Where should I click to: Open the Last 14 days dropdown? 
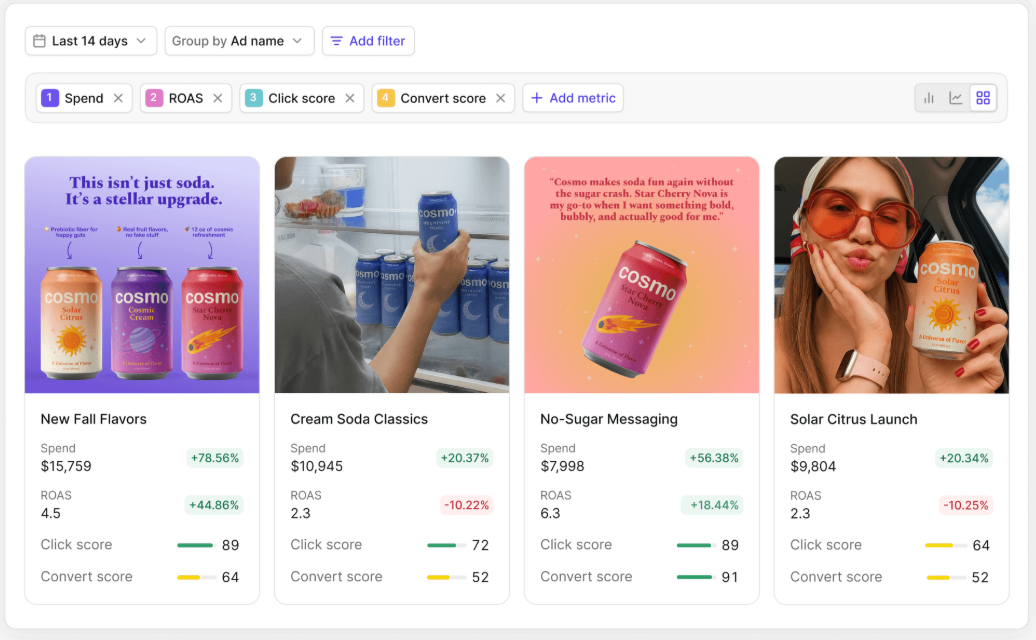91,41
